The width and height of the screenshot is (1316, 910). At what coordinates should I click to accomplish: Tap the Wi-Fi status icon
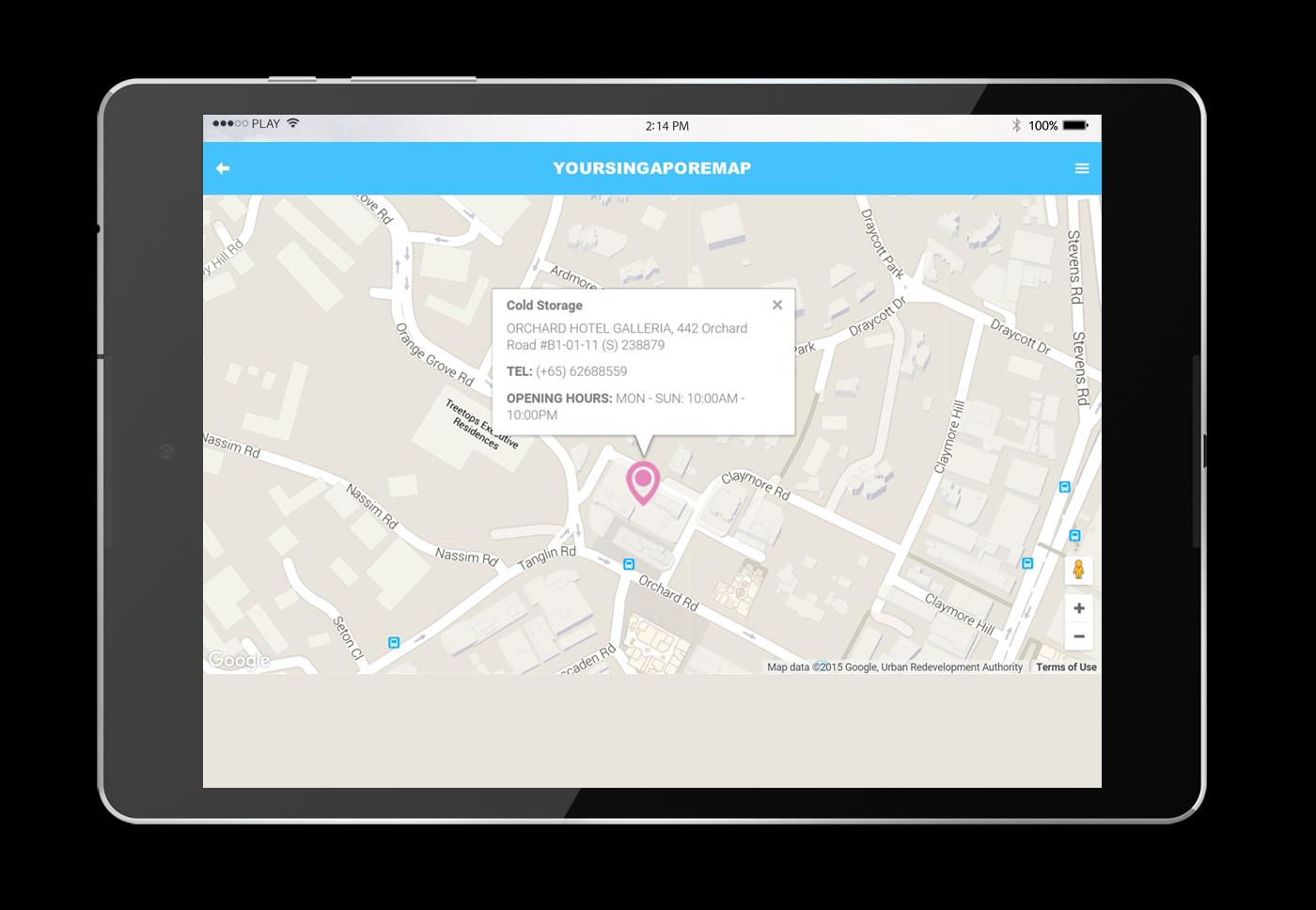(293, 123)
